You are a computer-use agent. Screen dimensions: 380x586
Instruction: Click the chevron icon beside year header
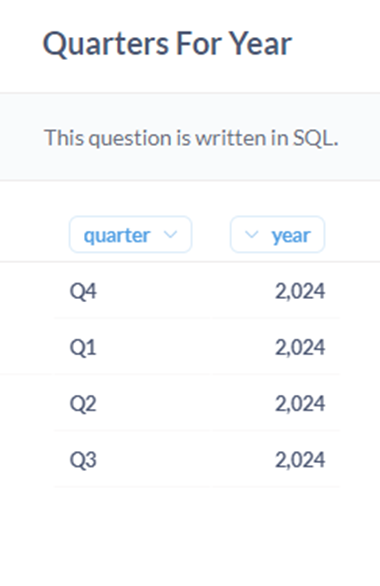coord(251,235)
